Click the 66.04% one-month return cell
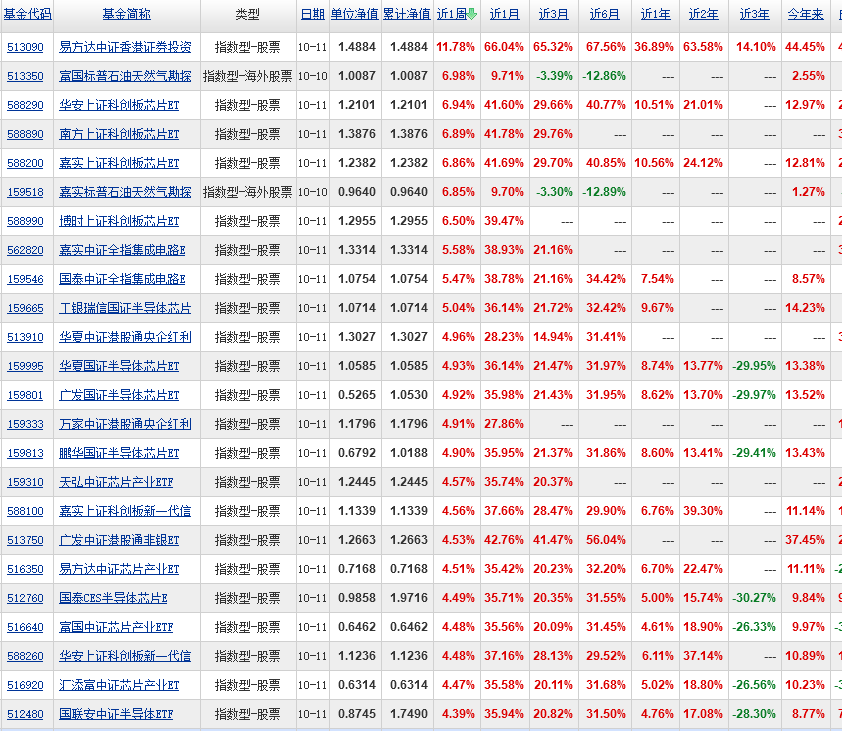This screenshot has height=731, width=842. click(504, 47)
